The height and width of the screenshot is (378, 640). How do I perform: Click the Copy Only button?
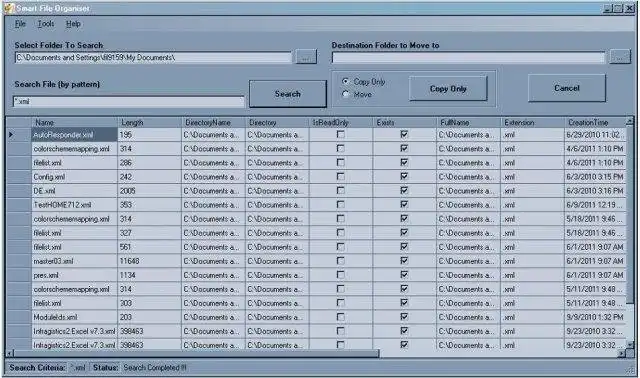click(x=448, y=89)
